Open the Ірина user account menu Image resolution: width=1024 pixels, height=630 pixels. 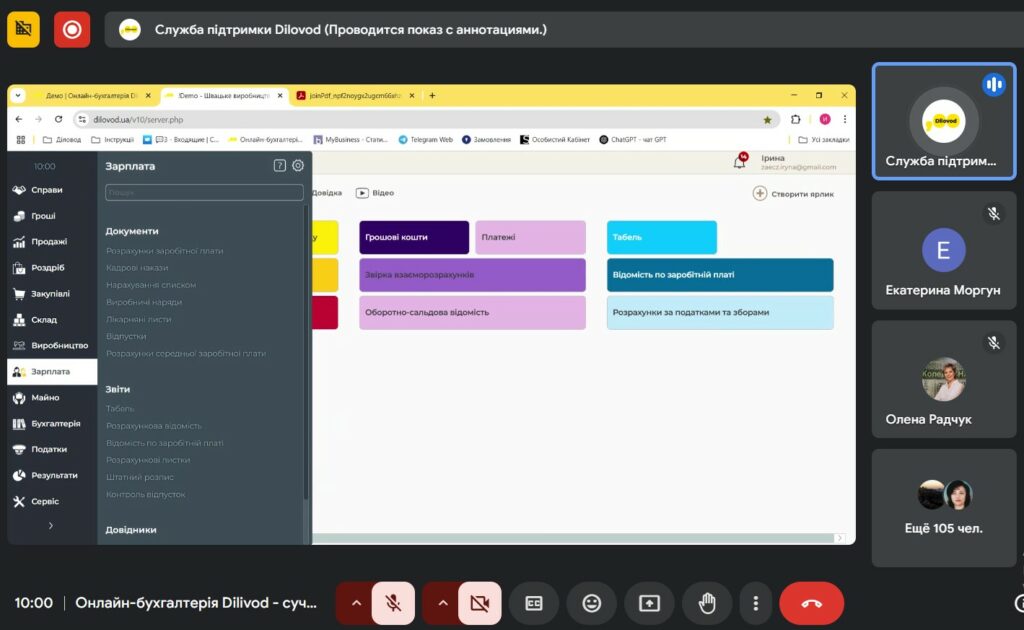798,162
